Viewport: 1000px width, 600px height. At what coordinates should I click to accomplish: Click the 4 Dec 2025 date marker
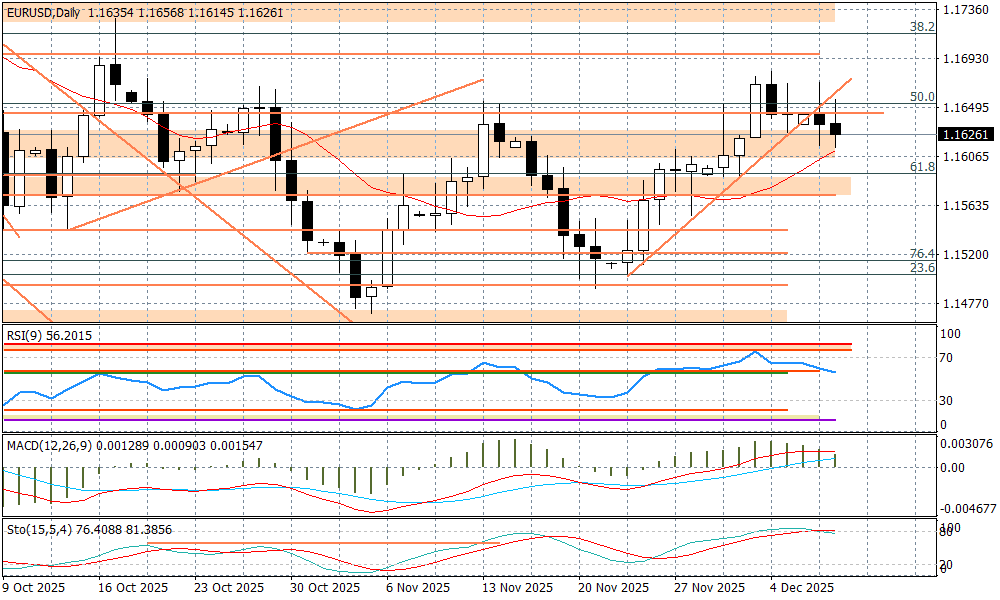tap(802, 588)
